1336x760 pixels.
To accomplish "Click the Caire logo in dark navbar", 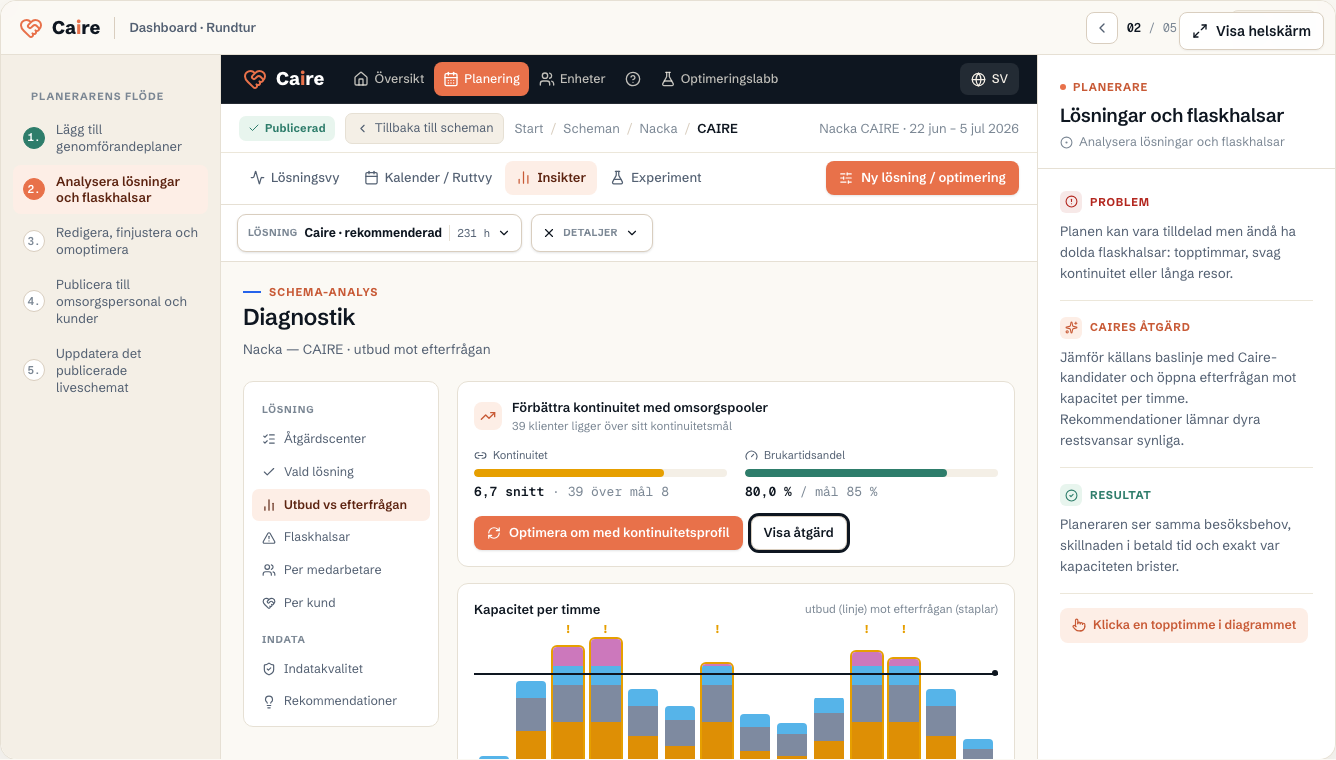I will click(284, 79).
